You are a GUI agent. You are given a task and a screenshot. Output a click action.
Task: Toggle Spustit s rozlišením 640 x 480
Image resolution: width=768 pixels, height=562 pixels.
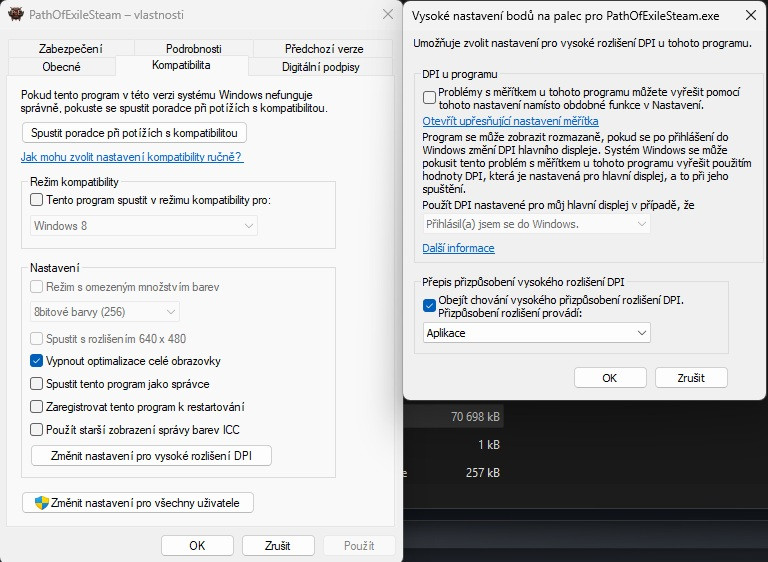[36, 339]
